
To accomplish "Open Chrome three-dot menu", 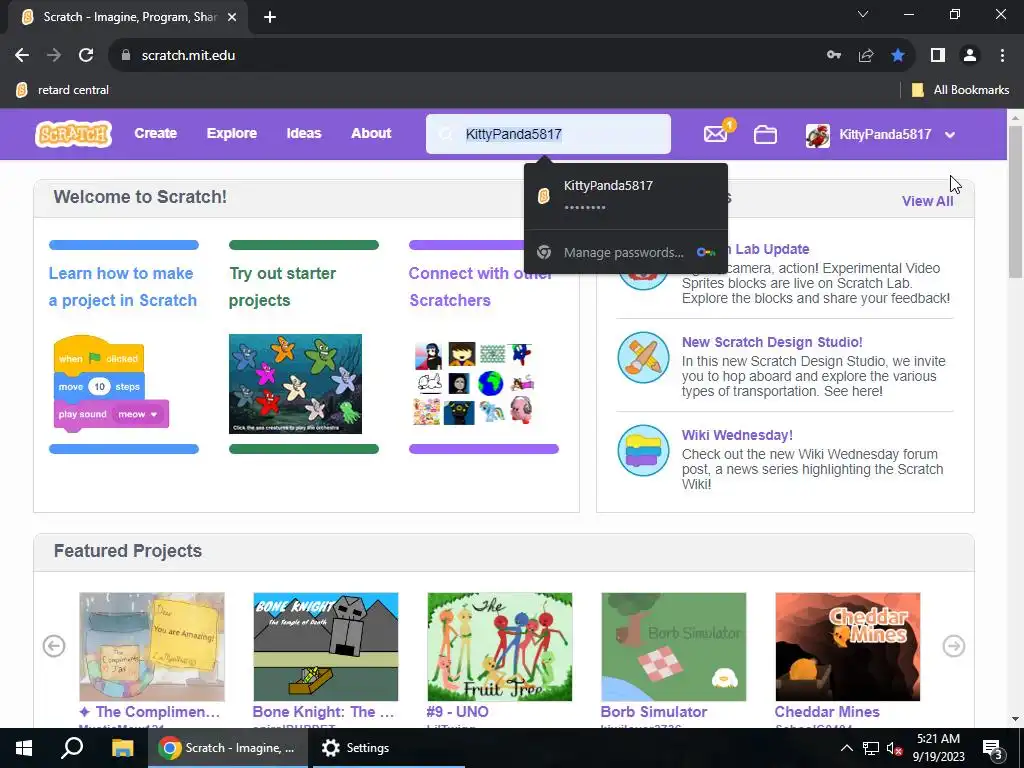I will [x=1002, y=56].
